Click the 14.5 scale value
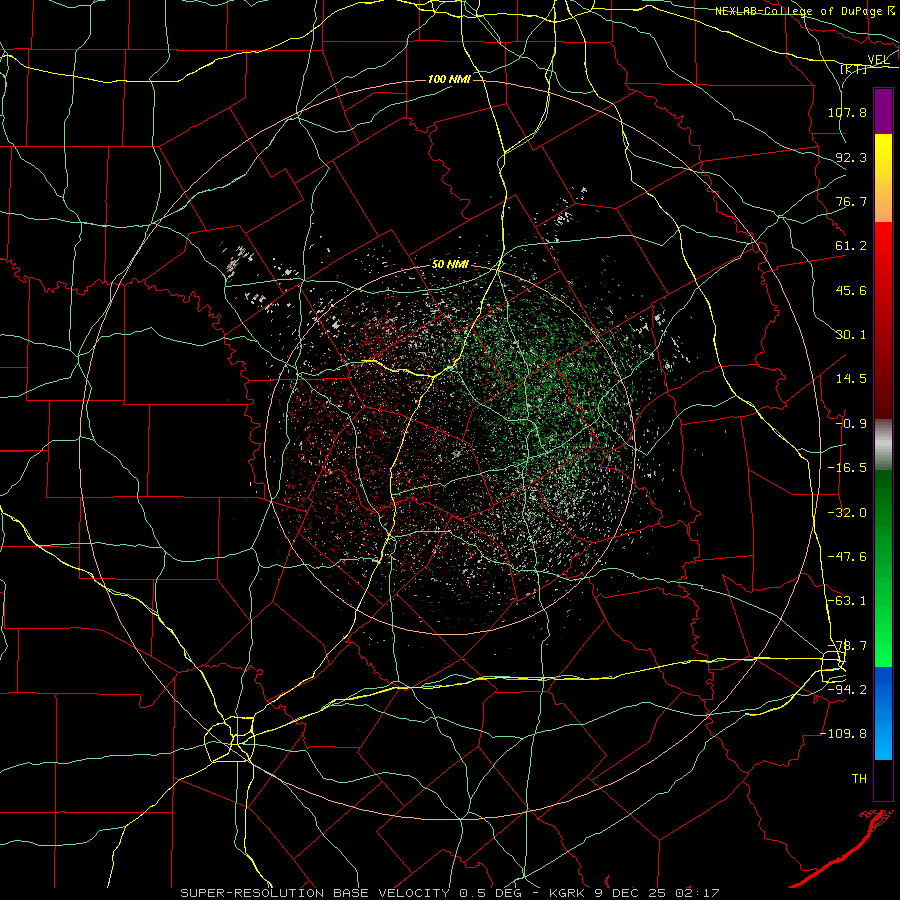The height and width of the screenshot is (900, 900). click(851, 379)
